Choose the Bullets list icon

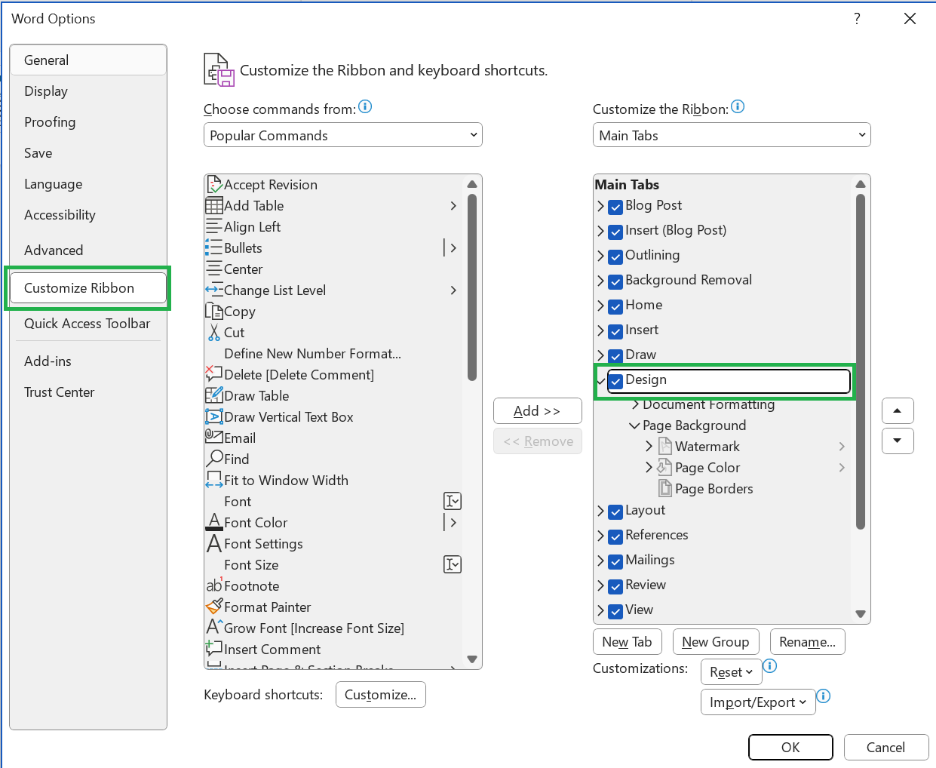coord(214,248)
